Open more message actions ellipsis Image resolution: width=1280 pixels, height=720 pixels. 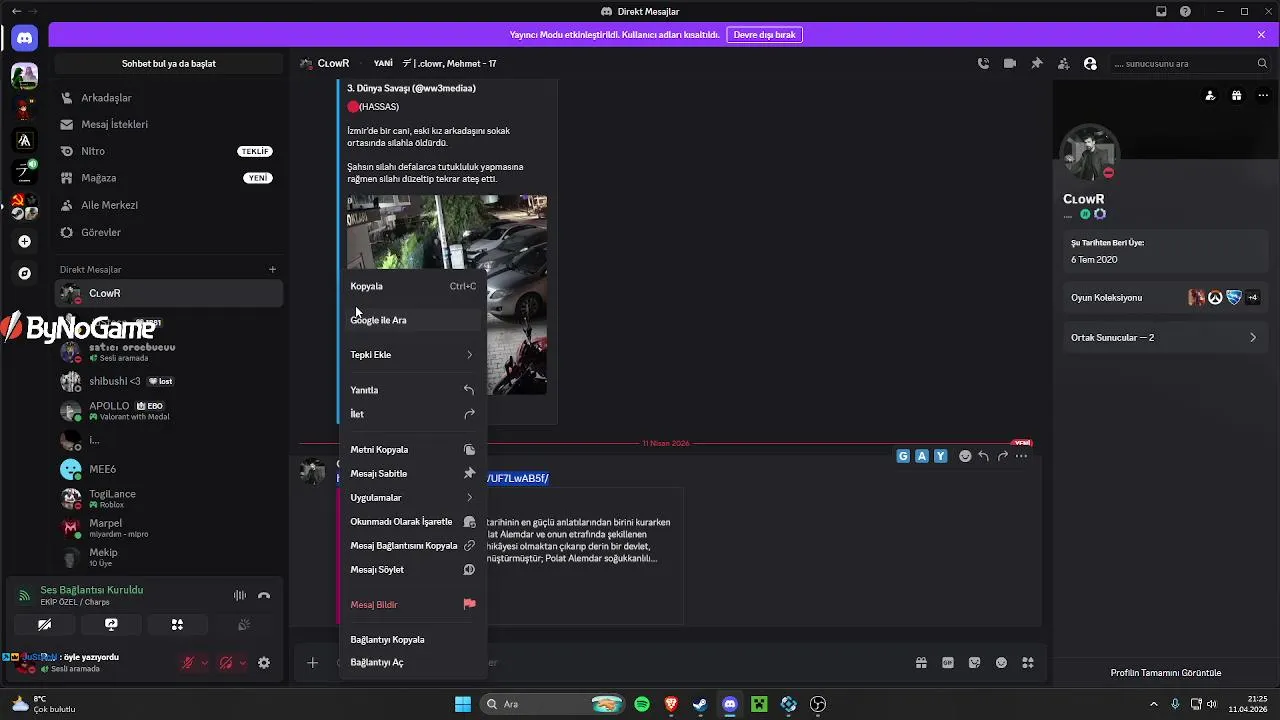[x=1021, y=456]
